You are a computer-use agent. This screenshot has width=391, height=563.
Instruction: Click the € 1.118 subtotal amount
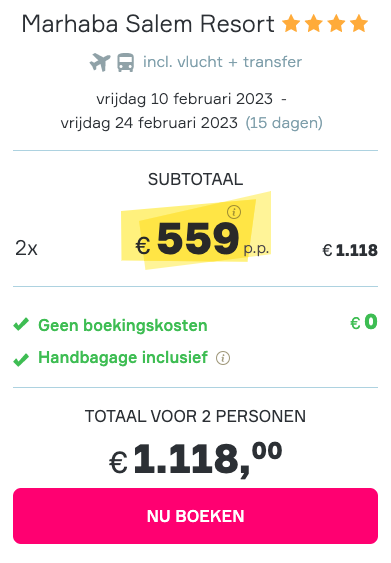tap(350, 250)
